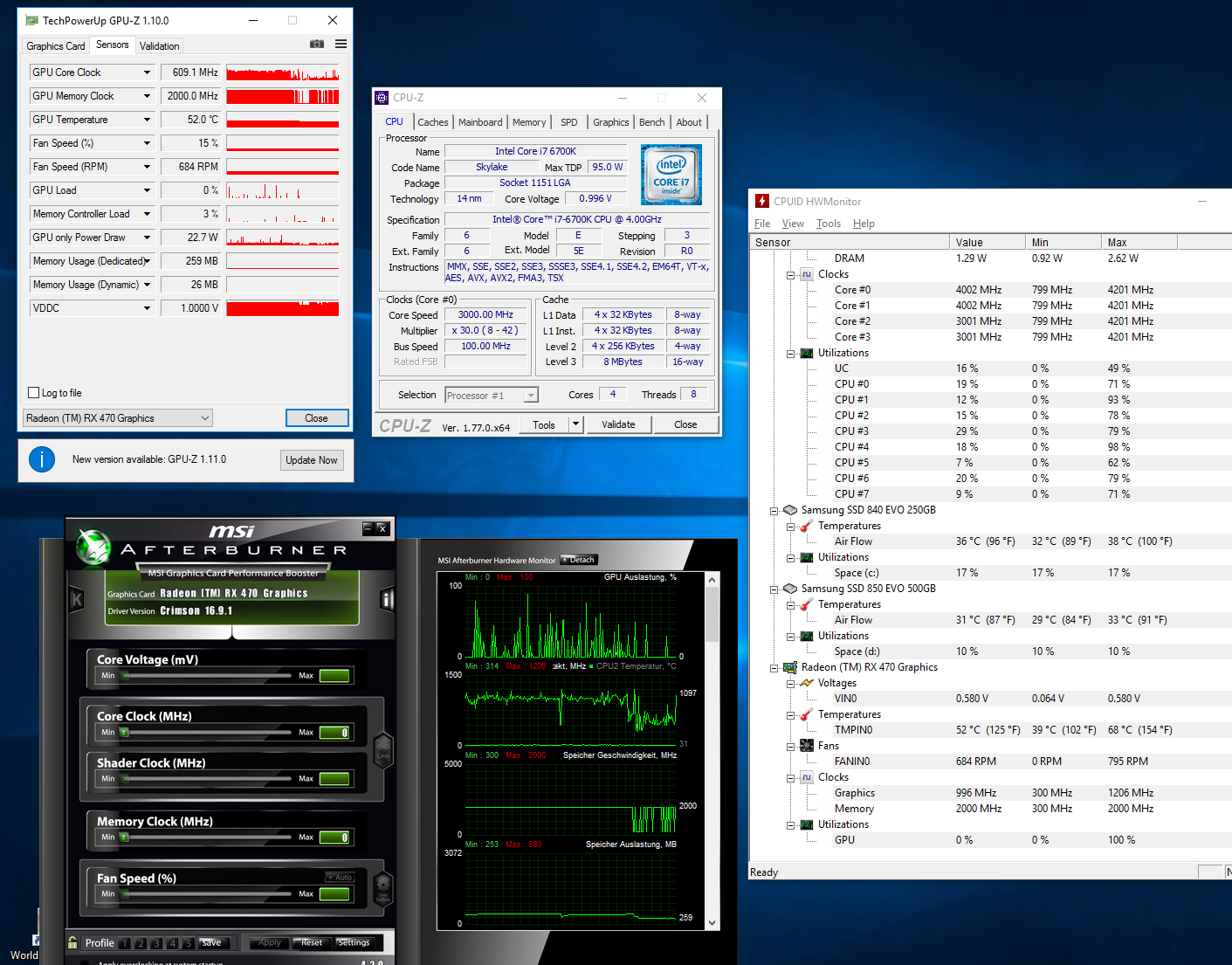This screenshot has width=1232, height=965.
Task: Open the Tools menu in HWMonitor
Action: point(829,224)
